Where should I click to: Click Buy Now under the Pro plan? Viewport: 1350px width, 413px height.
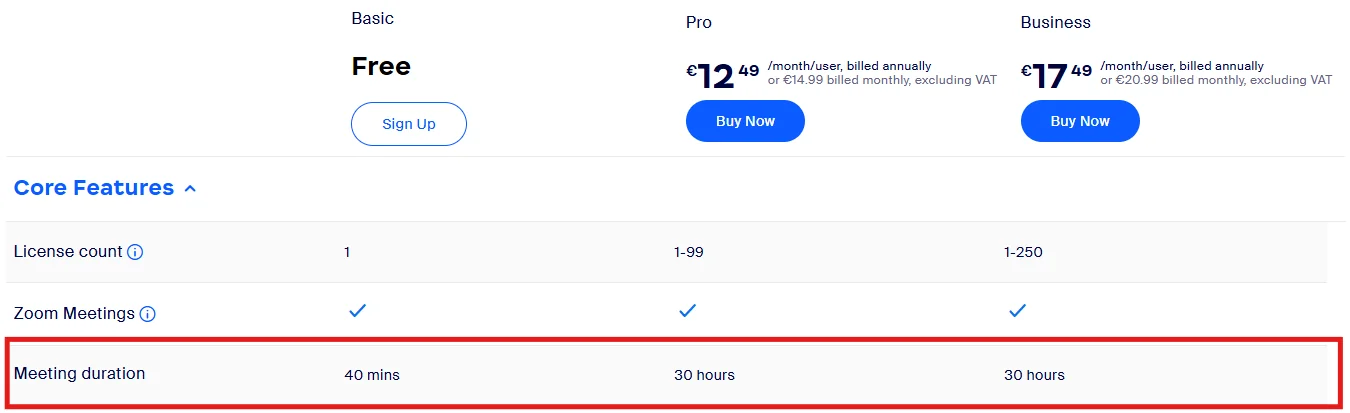click(x=745, y=121)
